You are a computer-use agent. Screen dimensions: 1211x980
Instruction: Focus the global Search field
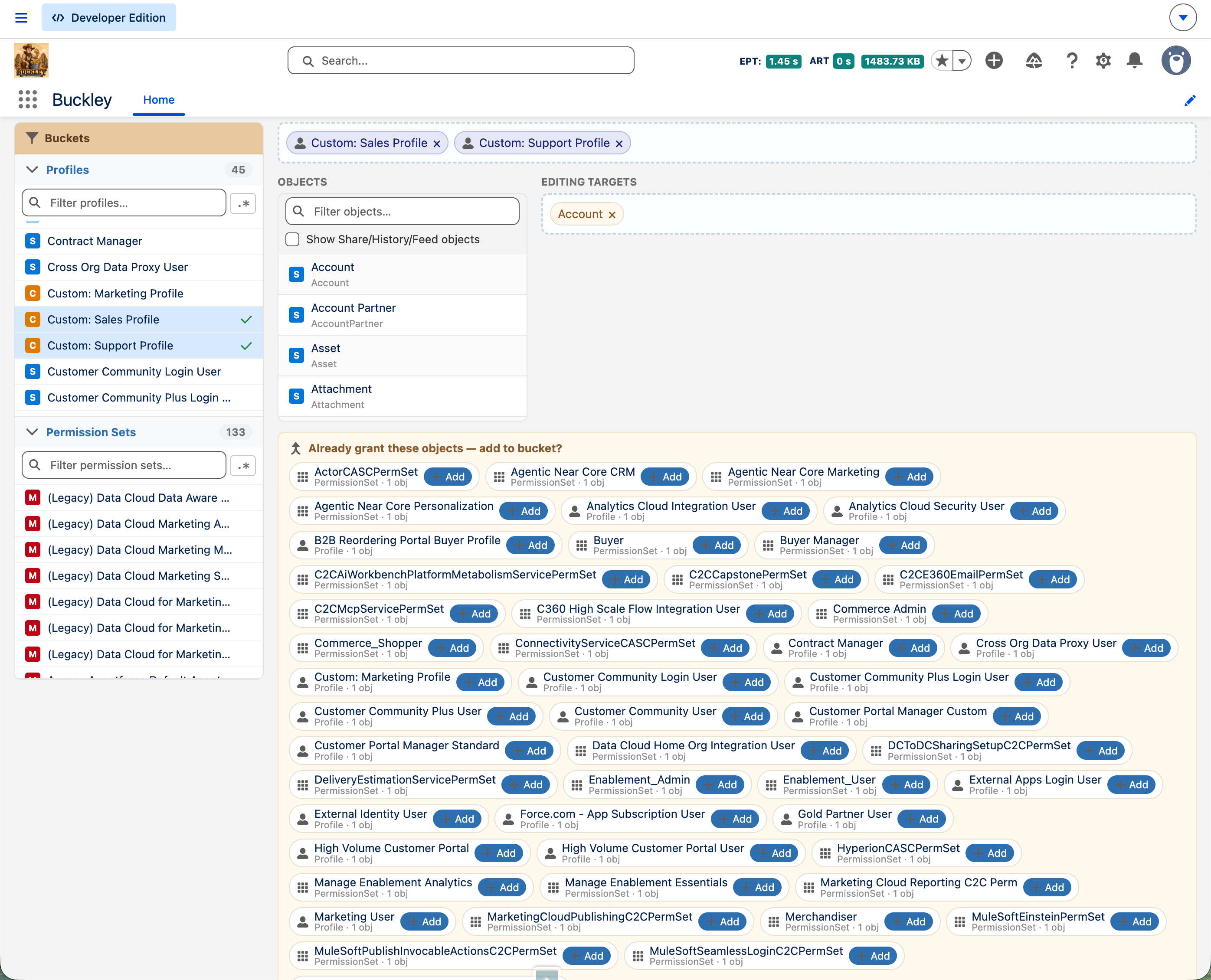click(461, 60)
